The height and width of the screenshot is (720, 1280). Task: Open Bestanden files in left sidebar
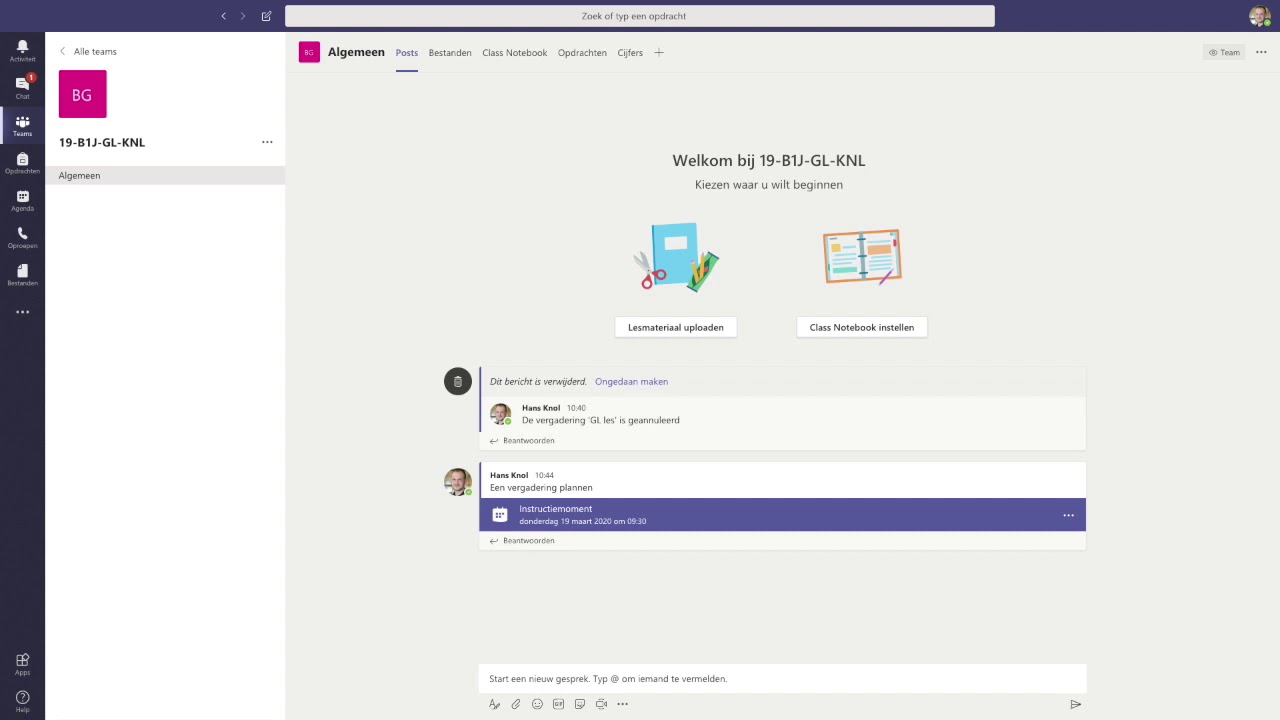coord(22,275)
